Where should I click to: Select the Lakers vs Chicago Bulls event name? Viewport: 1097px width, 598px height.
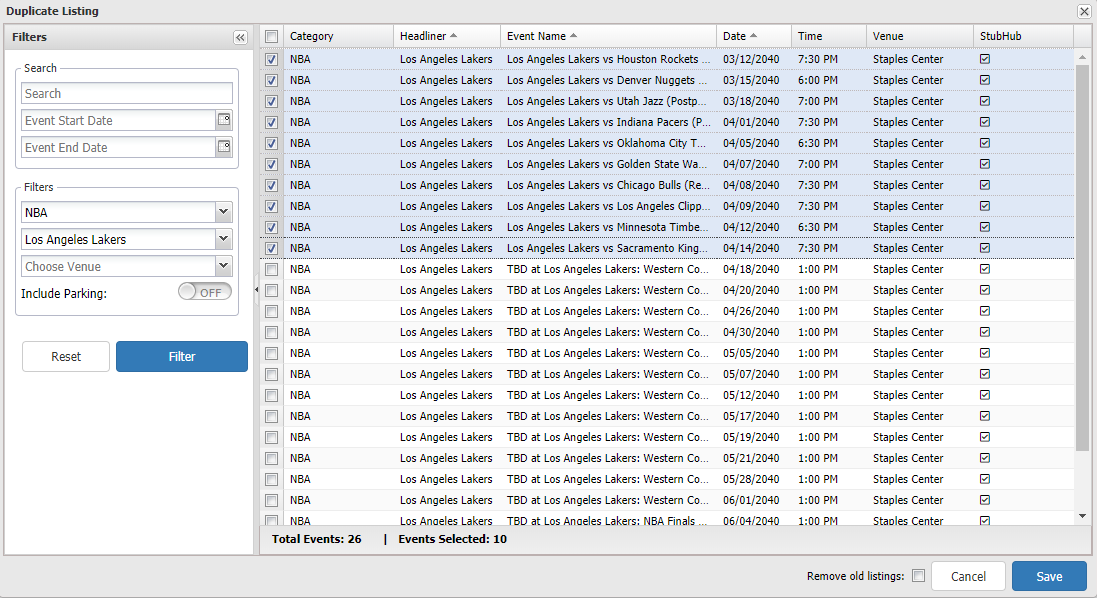[x=608, y=185]
